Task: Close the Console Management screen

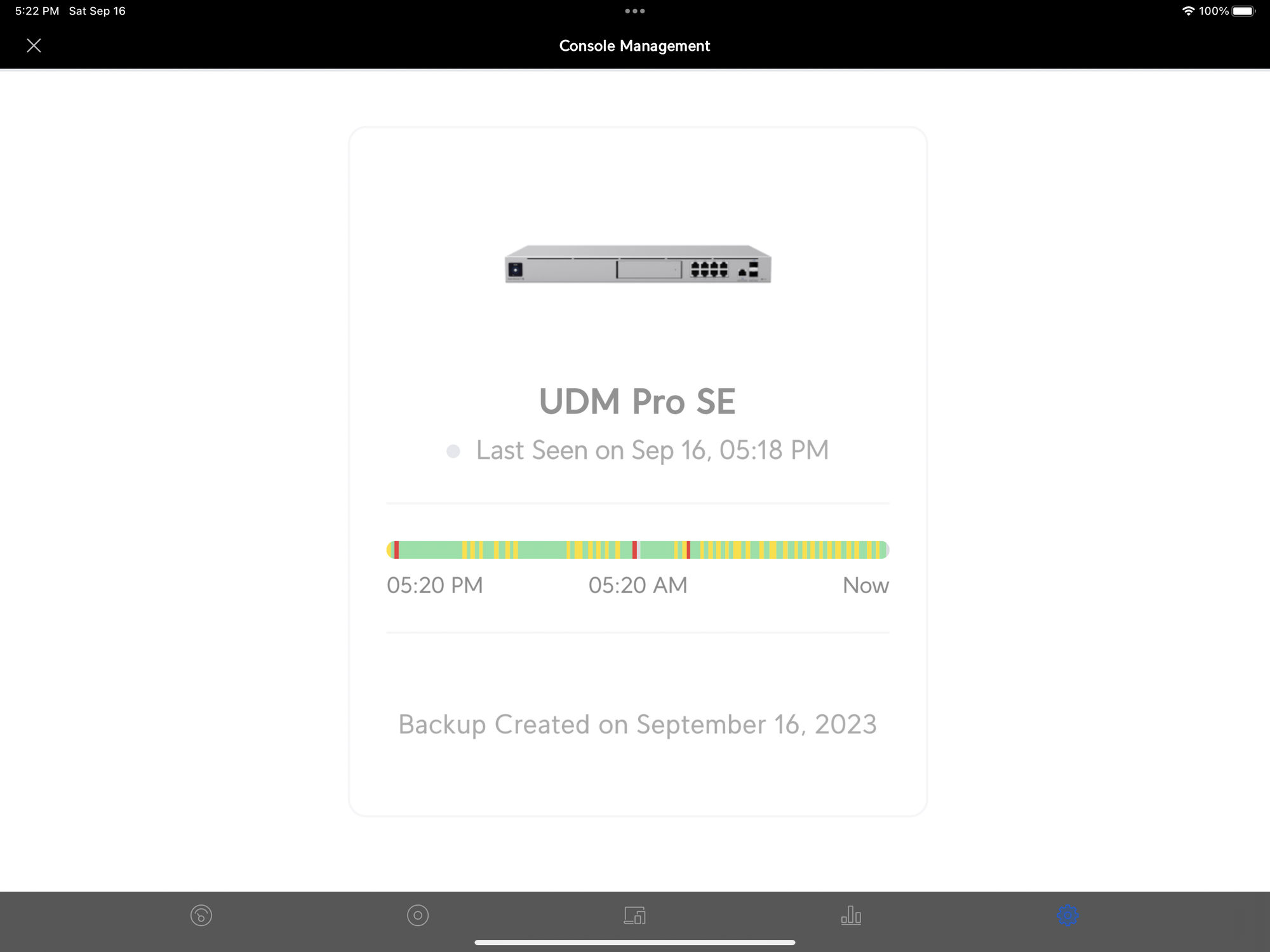Action: 34,46
